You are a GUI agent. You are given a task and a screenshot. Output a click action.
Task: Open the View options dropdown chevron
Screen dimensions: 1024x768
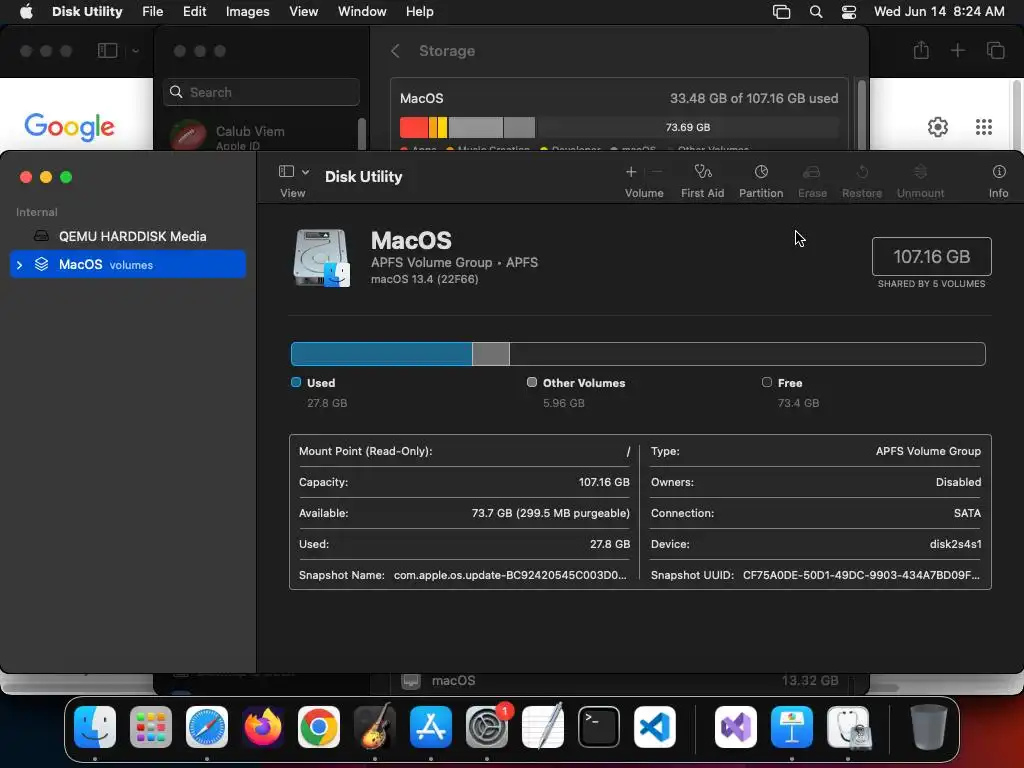pos(306,172)
